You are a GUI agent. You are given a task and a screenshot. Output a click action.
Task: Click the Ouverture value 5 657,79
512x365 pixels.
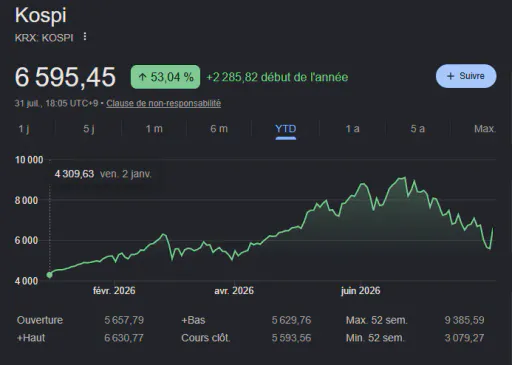(124, 320)
